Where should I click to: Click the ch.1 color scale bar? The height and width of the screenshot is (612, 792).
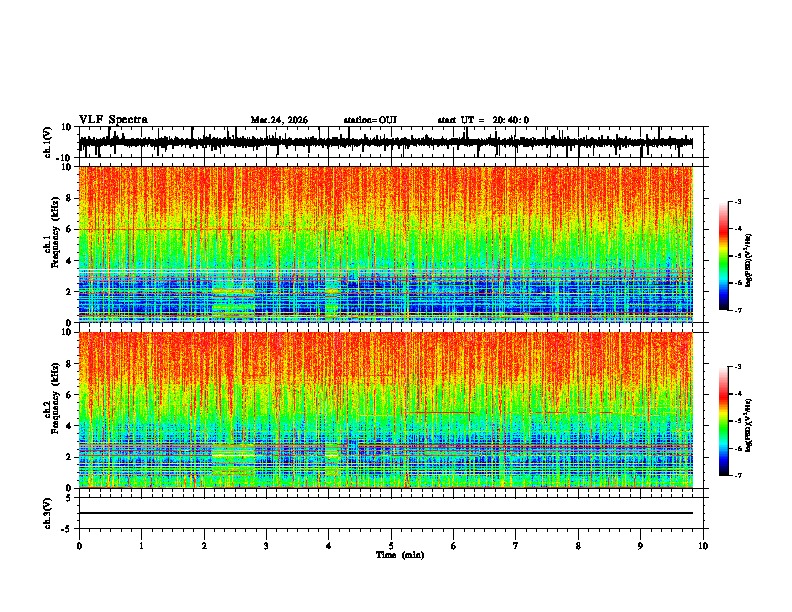pyautogui.click(x=724, y=256)
